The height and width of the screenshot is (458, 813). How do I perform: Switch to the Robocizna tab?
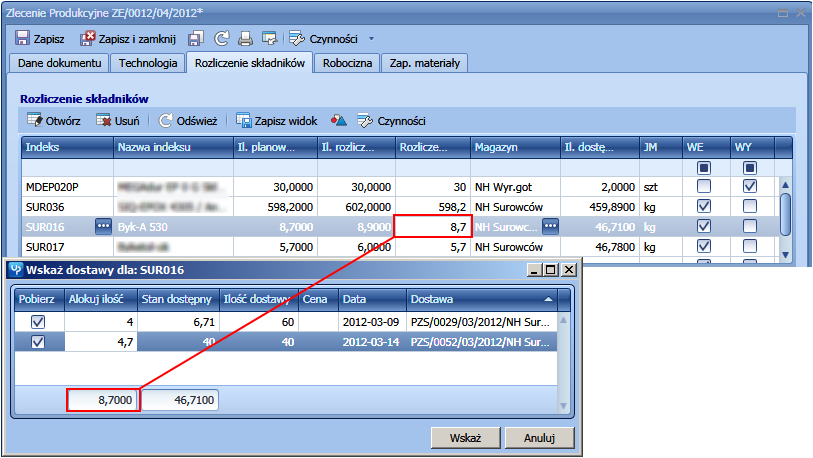pos(347,63)
